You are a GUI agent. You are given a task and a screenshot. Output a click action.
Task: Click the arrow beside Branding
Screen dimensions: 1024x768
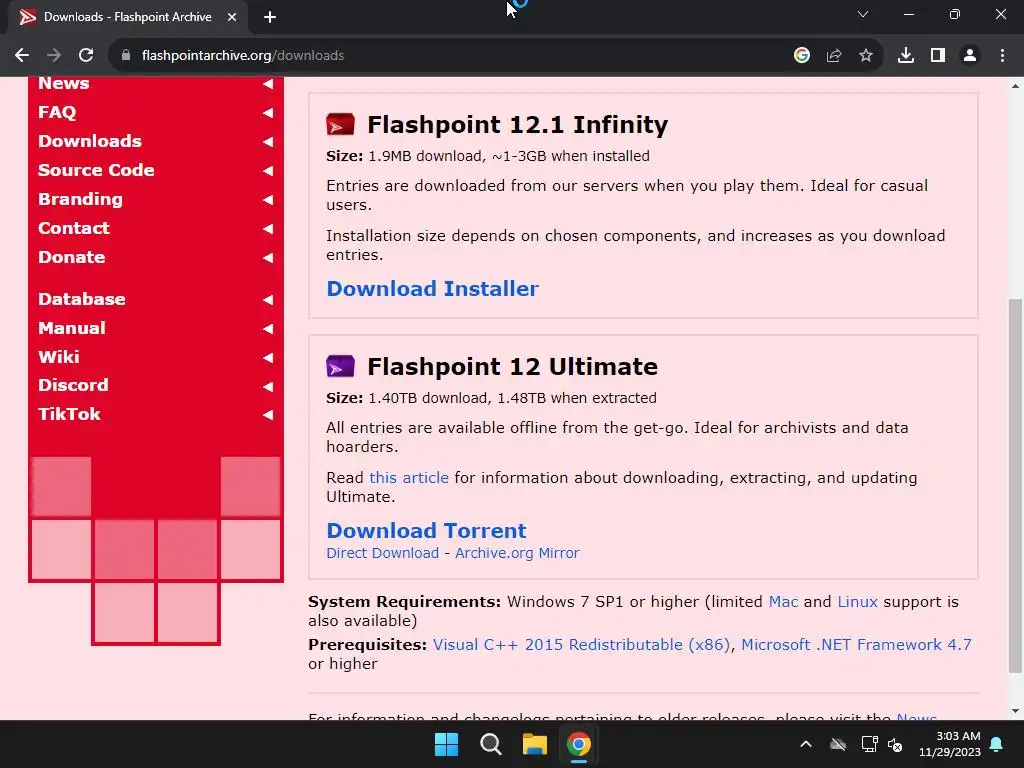click(x=268, y=200)
